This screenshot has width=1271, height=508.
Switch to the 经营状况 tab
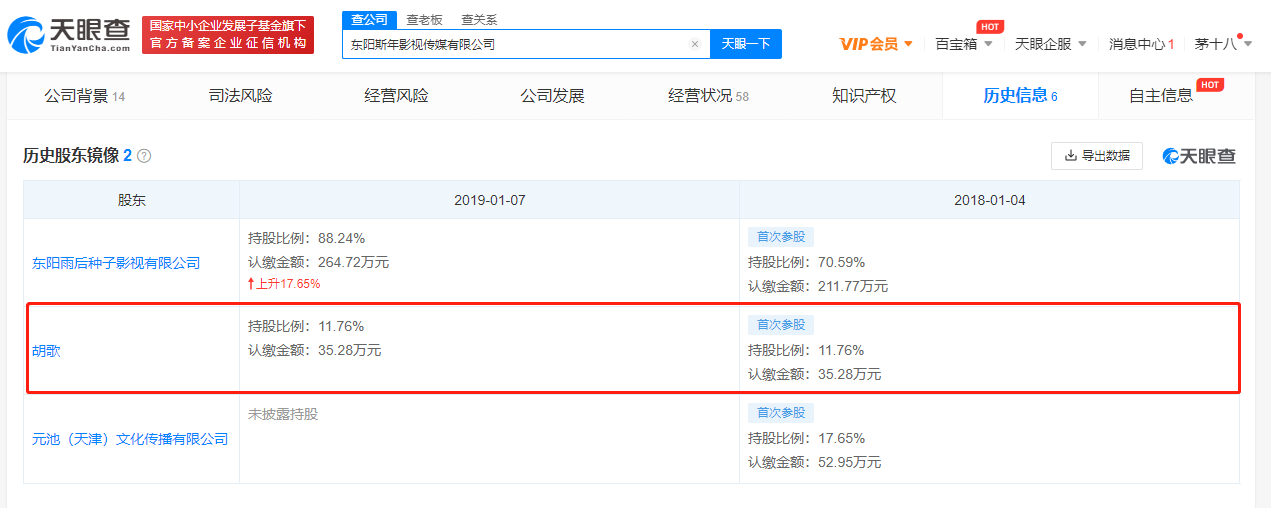pyautogui.click(x=708, y=96)
